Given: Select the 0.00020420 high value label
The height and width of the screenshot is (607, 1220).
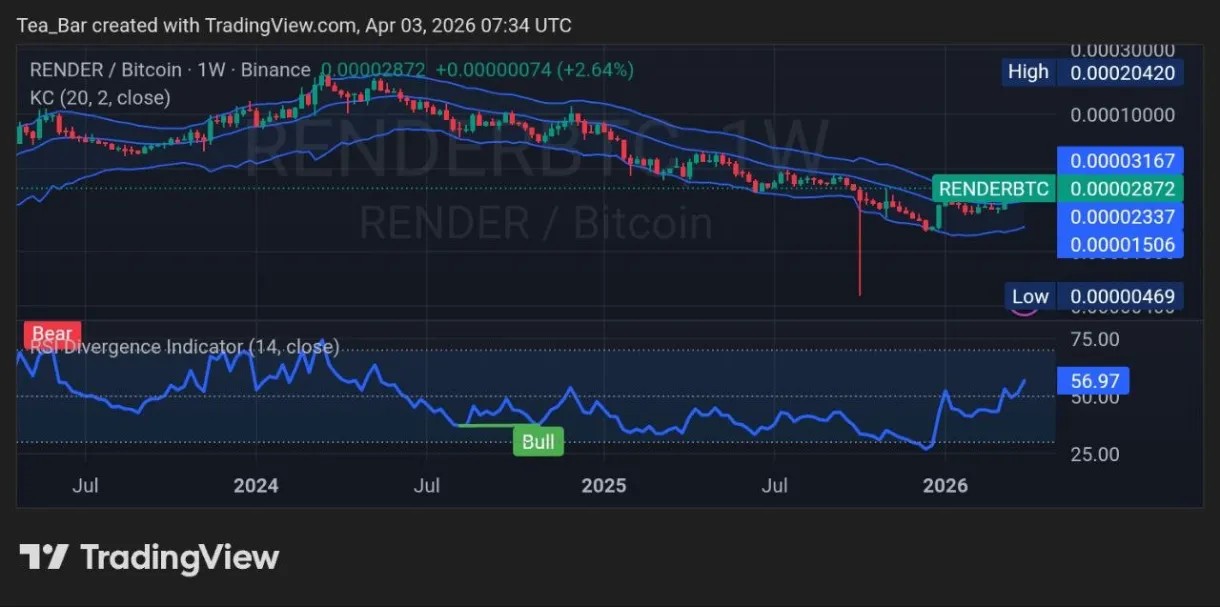Looking at the screenshot, I should pyautogui.click(x=1122, y=72).
